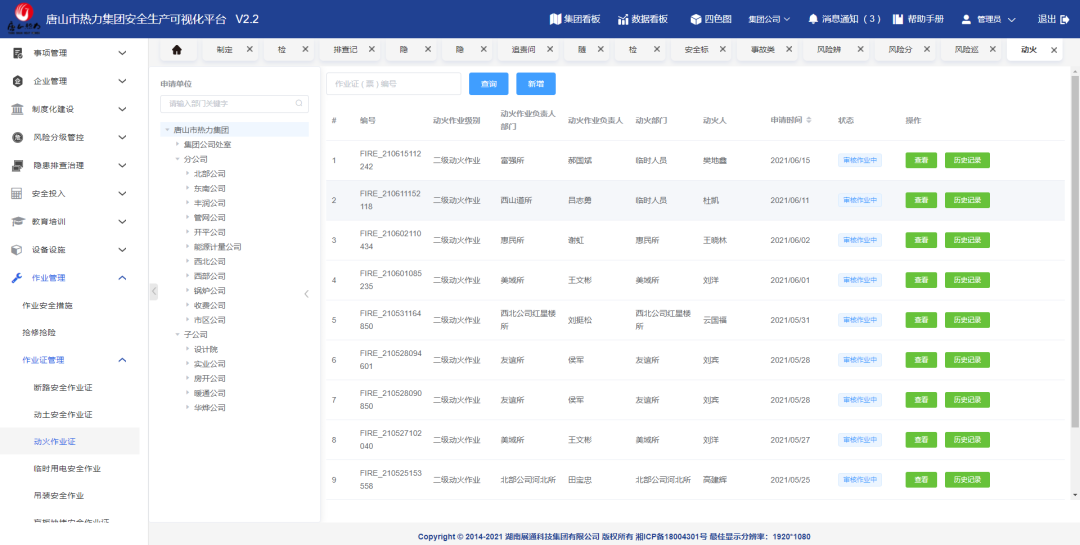This screenshot has width=1080, height=545.
Task: Open 吊装安全作业 menu item
Action: coord(59,495)
